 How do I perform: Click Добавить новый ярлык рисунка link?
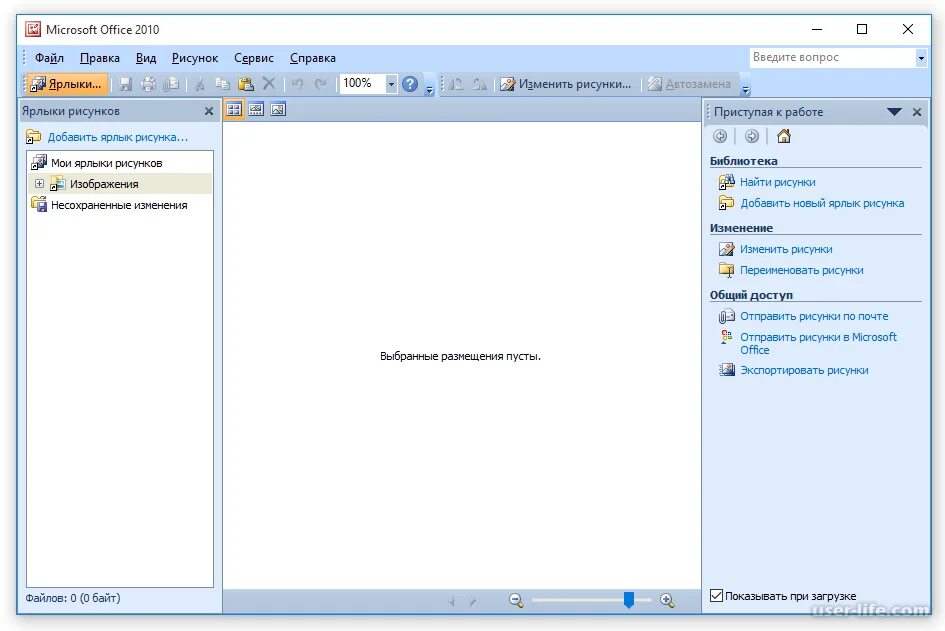point(822,203)
